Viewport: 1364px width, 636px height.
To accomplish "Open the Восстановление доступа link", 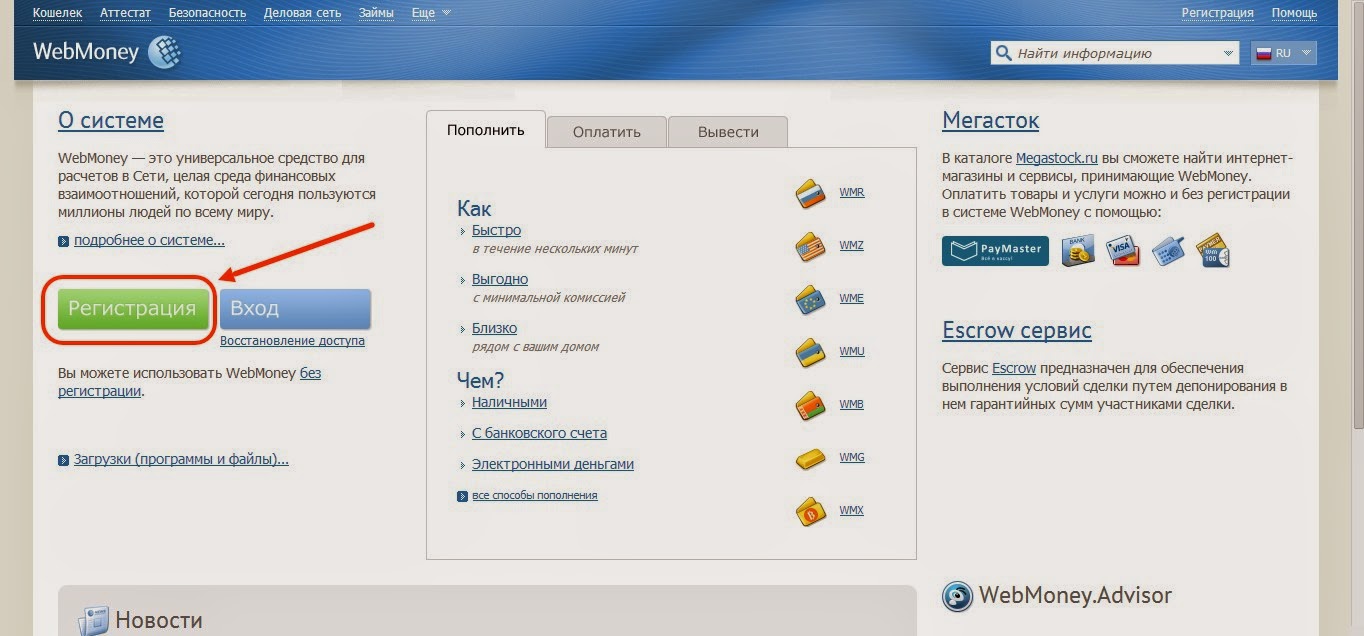I will pos(292,341).
